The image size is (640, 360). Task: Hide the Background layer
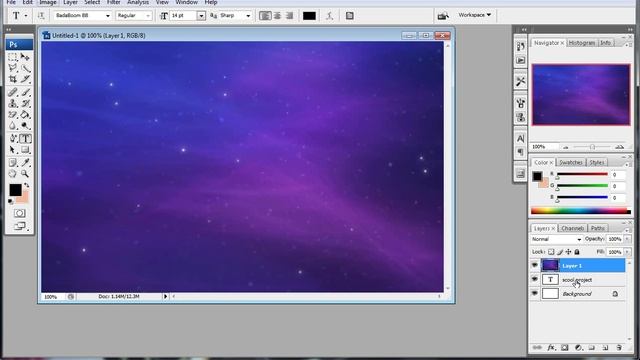535,293
